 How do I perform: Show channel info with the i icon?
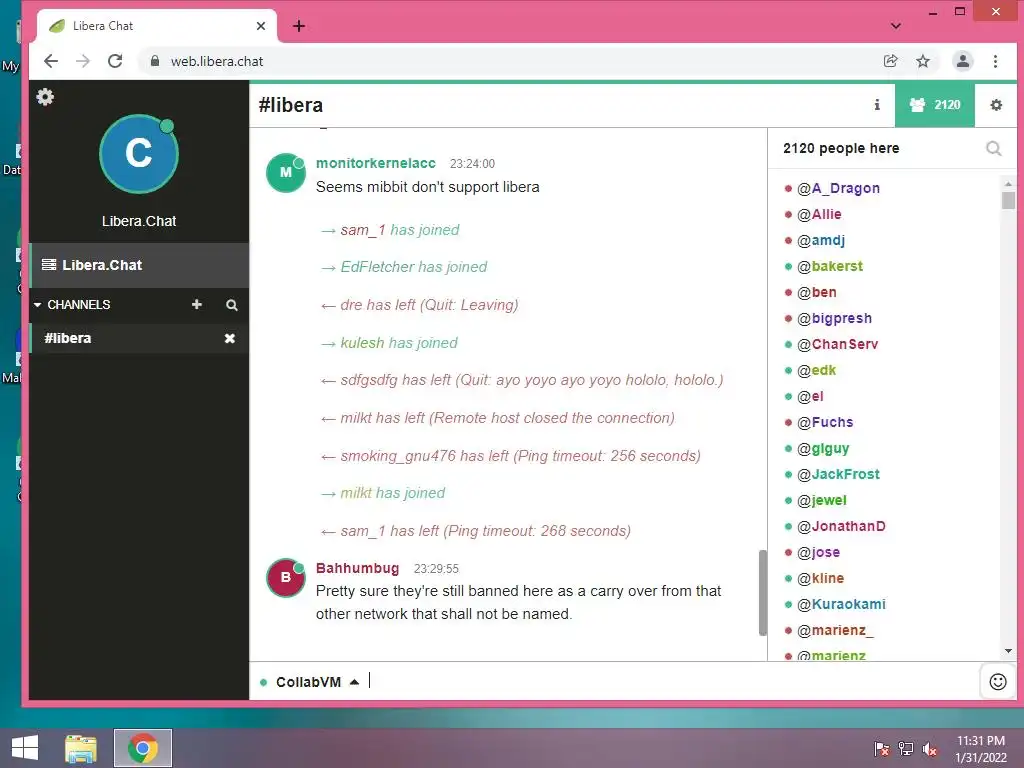pos(877,104)
